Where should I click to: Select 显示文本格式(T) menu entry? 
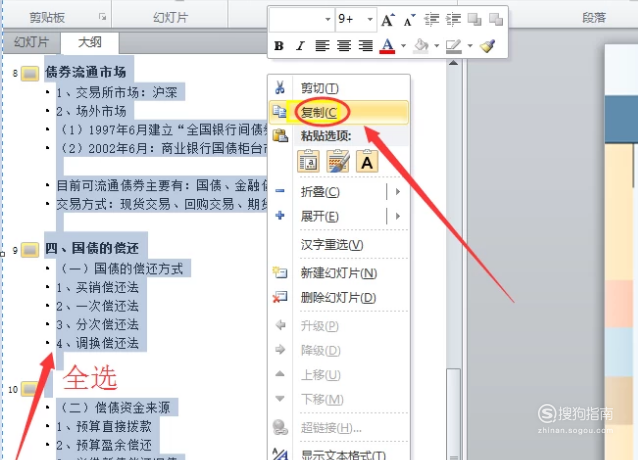click(339, 455)
